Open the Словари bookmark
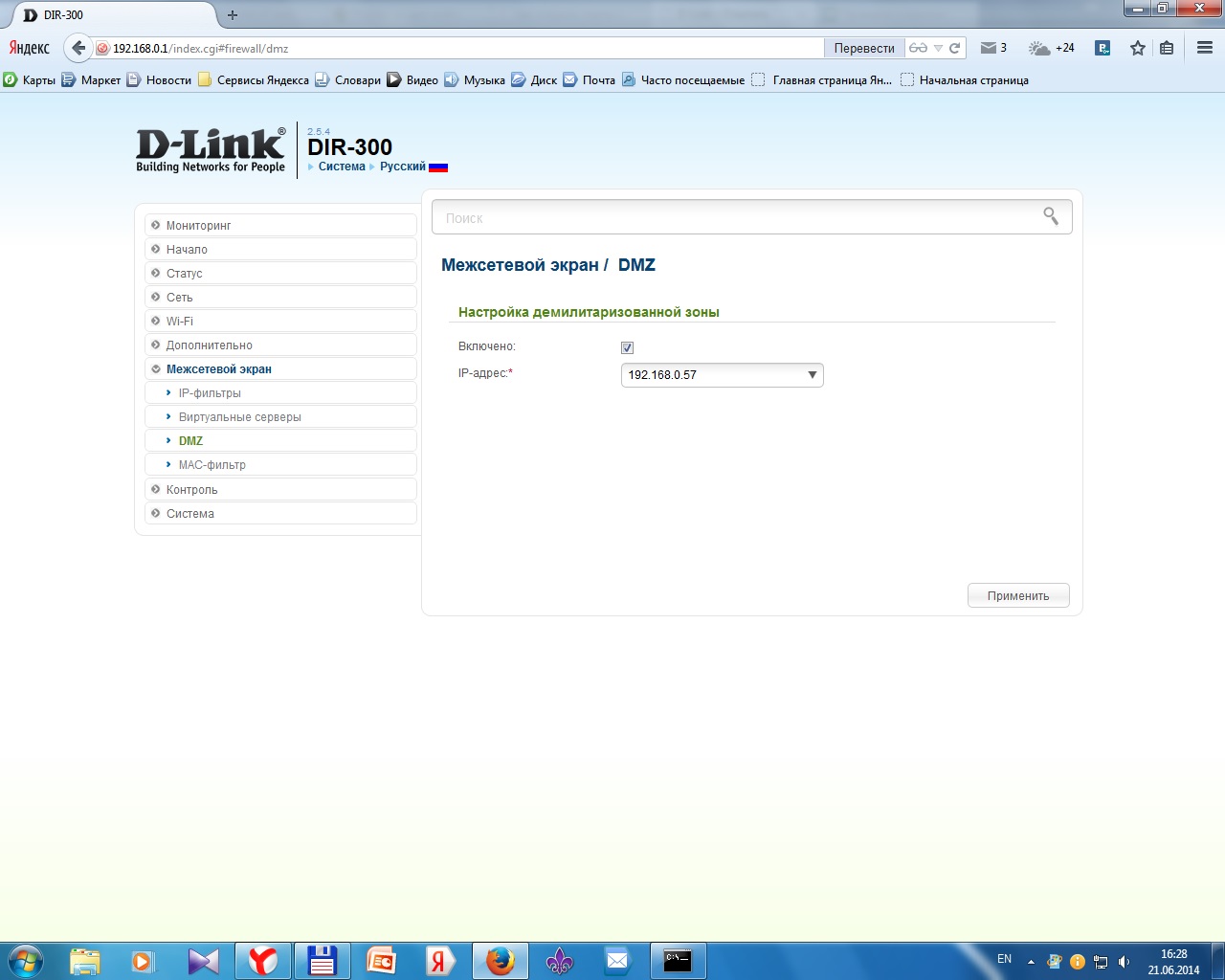Image resolution: width=1225 pixels, height=980 pixels. (348, 80)
